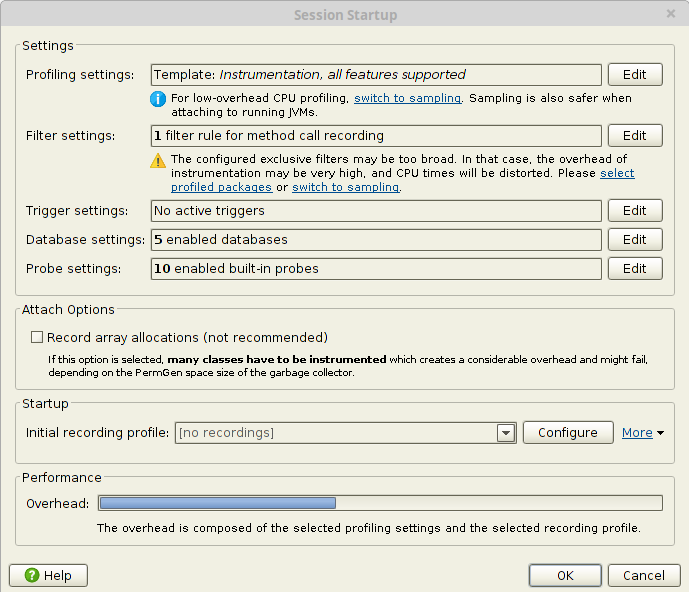689x592 pixels.
Task: Click the 5 enabled databases field
Action: [x=376, y=240]
